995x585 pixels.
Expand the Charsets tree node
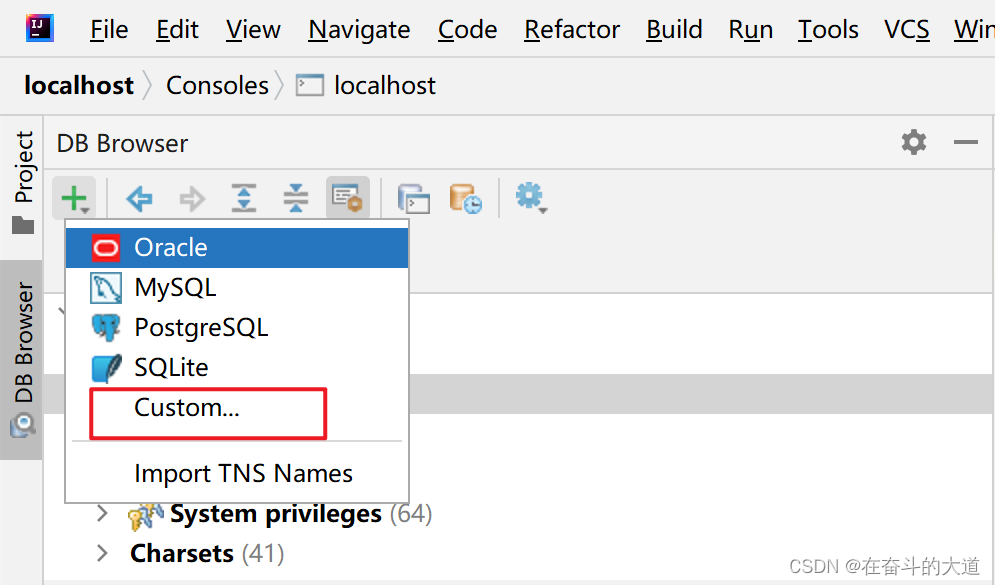click(101, 552)
